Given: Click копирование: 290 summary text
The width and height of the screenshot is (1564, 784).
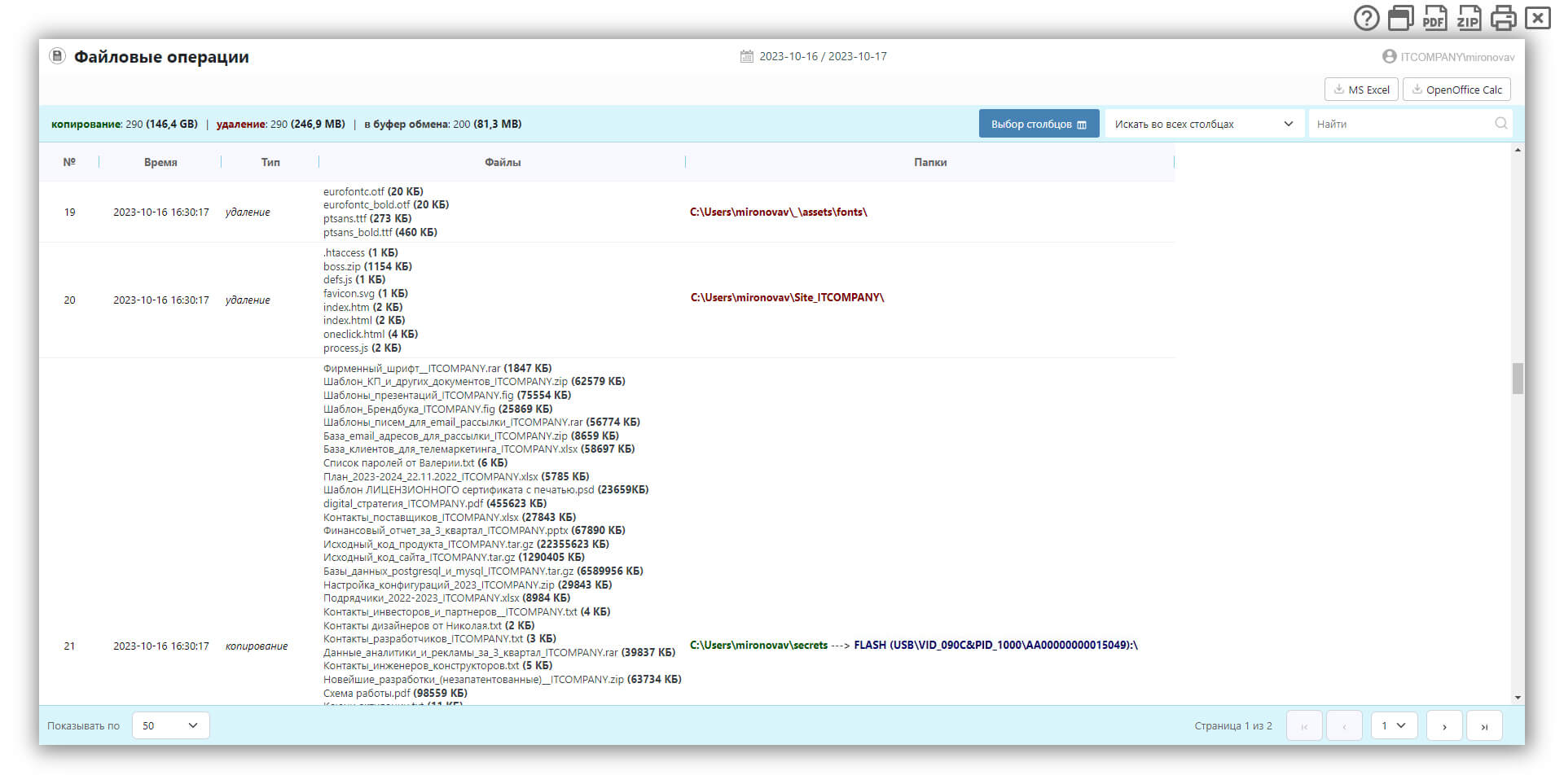Looking at the screenshot, I should (x=125, y=124).
